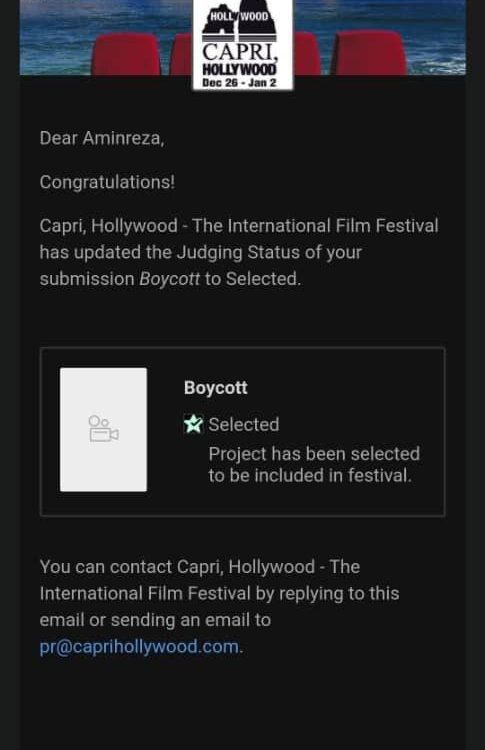Image resolution: width=485 pixels, height=750 pixels.
Task: Click the red chair left of the logo
Action: [126, 54]
